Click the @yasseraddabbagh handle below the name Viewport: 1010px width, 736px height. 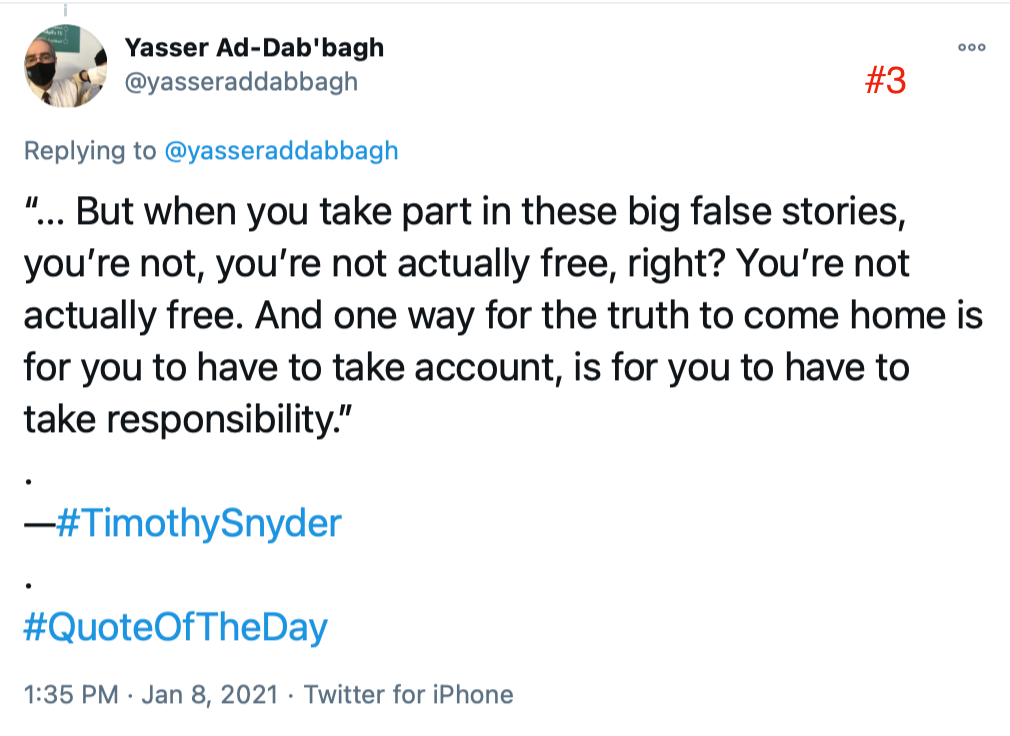(x=240, y=82)
